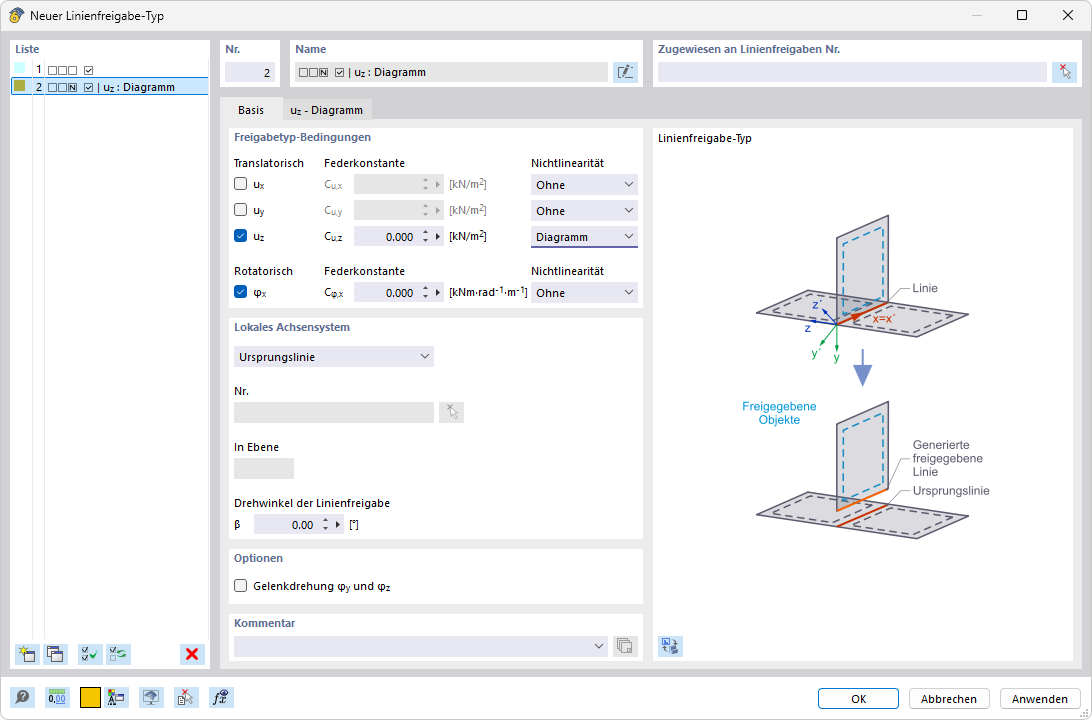Click the comment library icon beside Kommentar
This screenshot has width=1092, height=720.
coord(625,646)
